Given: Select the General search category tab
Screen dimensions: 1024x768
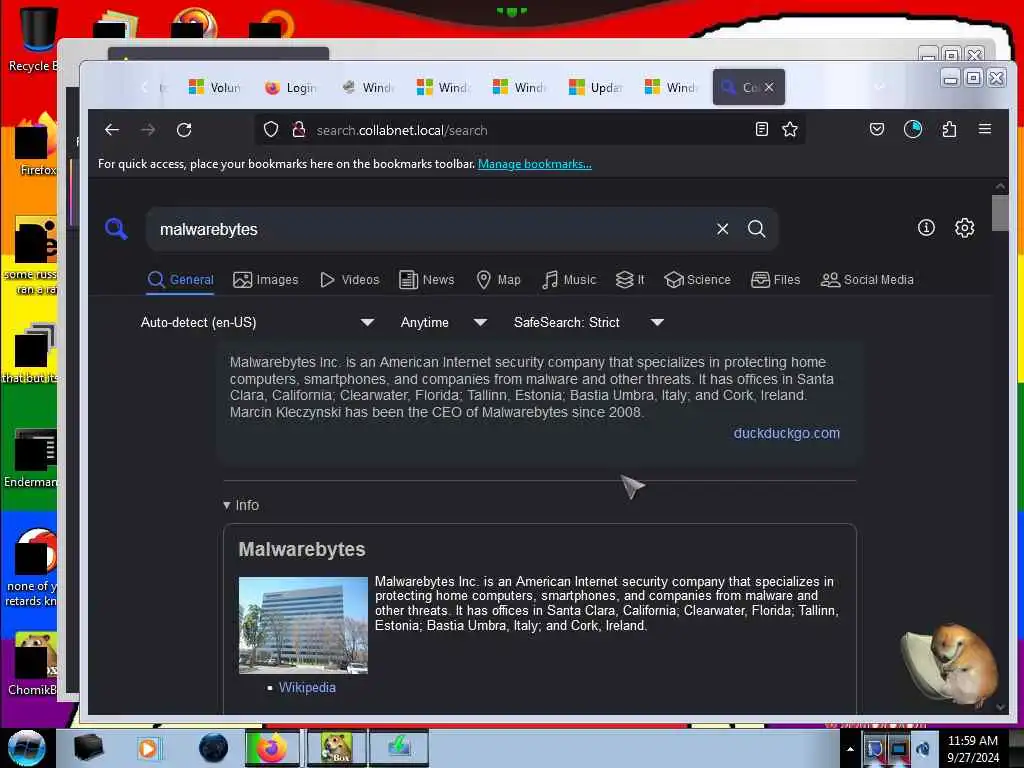Looking at the screenshot, I should (181, 280).
